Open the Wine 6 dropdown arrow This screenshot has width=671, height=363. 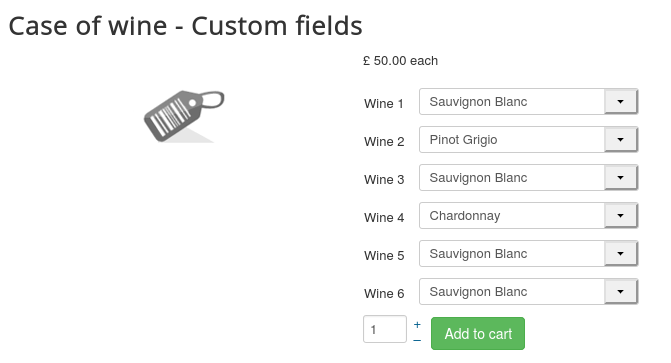coord(621,292)
